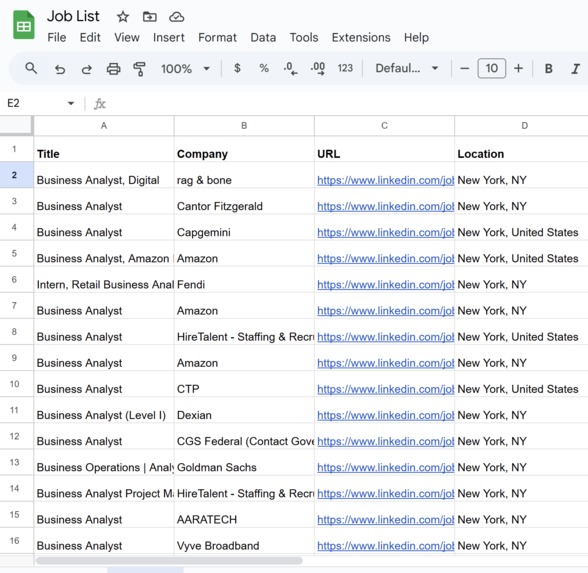This screenshot has height=573, width=588.
Task: Open the rag & bone LinkedIn URL
Action: (386, 180)
